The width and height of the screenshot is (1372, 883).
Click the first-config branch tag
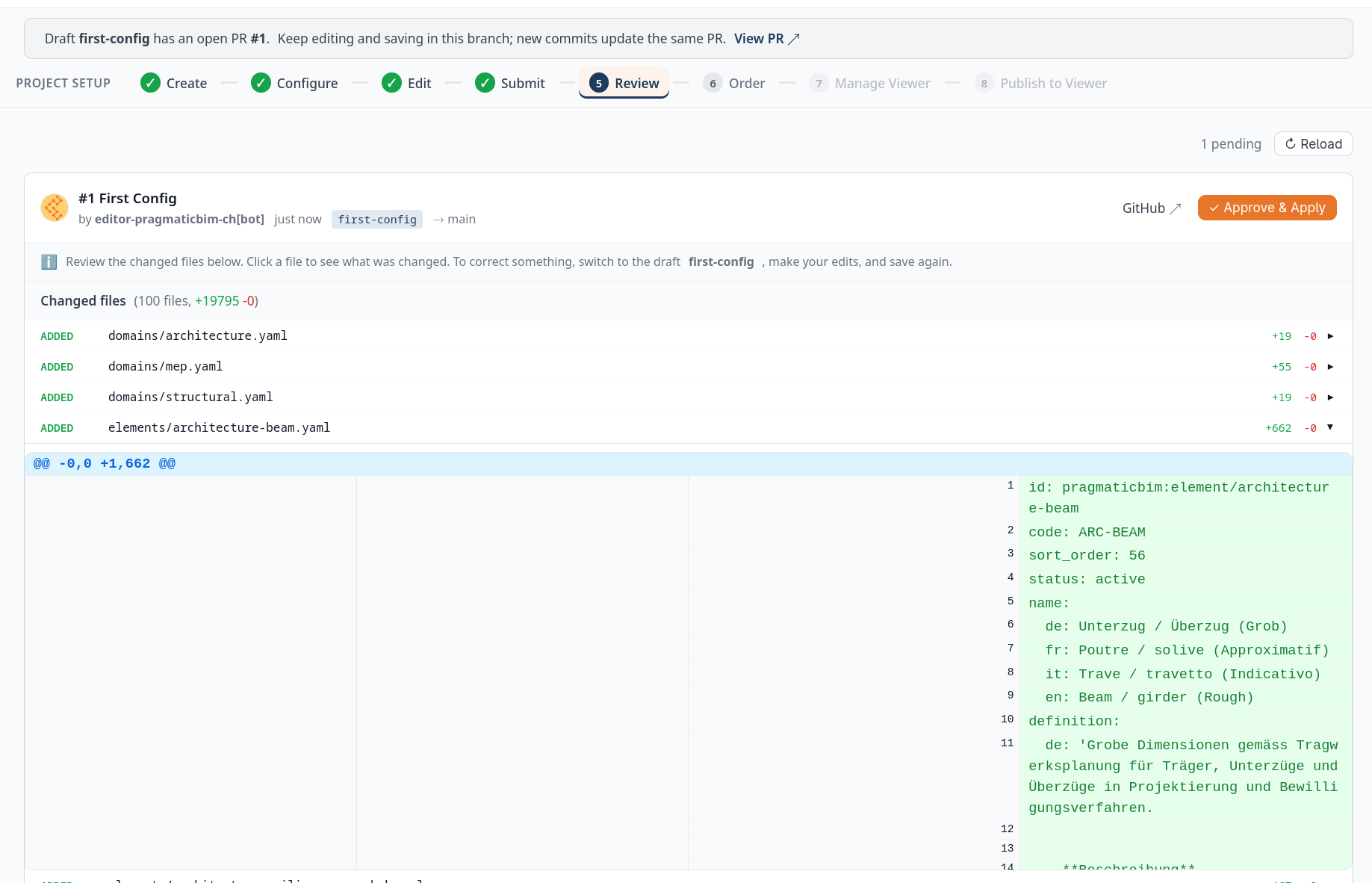tap(377, 219)
